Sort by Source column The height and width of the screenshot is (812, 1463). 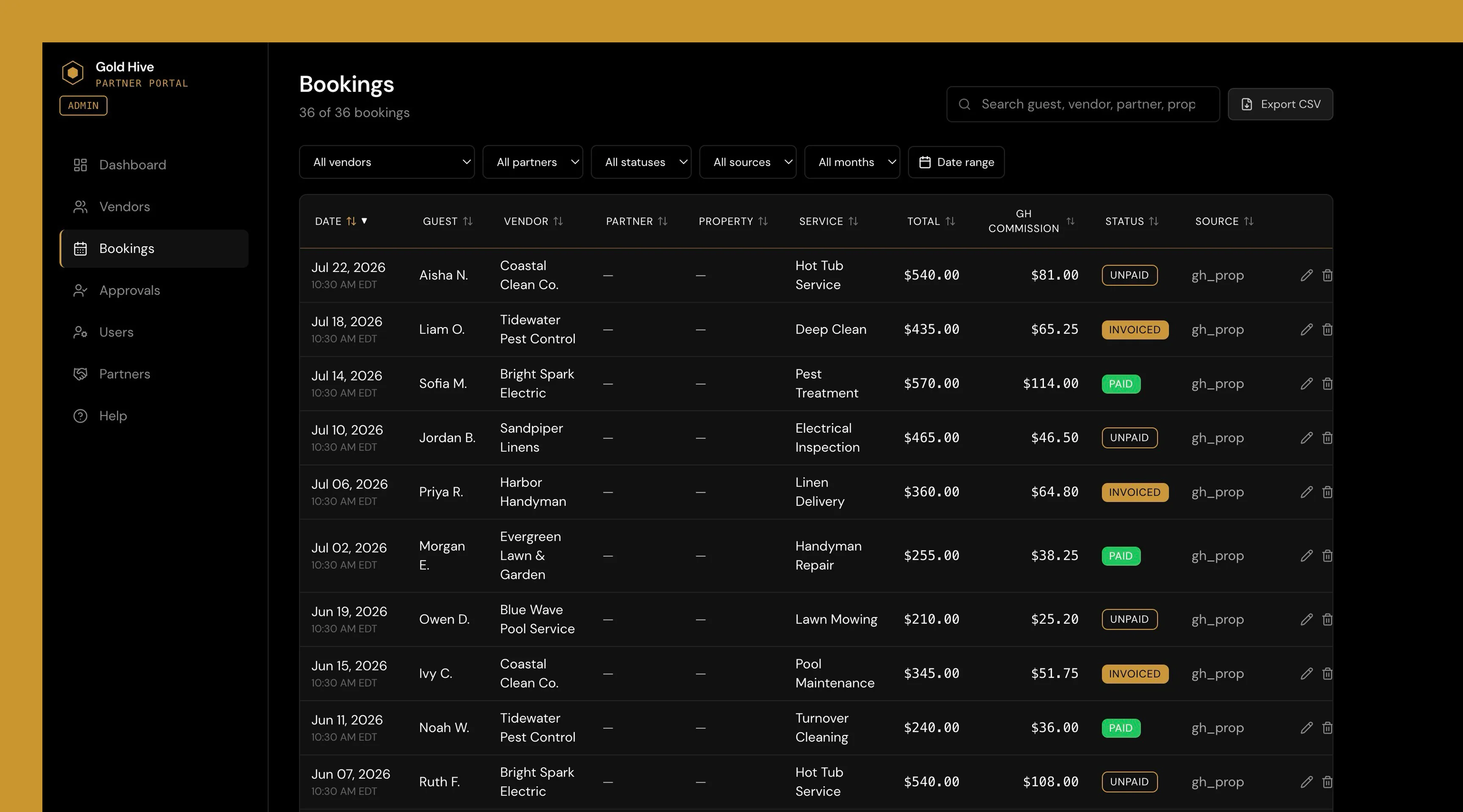[1224, 222]
